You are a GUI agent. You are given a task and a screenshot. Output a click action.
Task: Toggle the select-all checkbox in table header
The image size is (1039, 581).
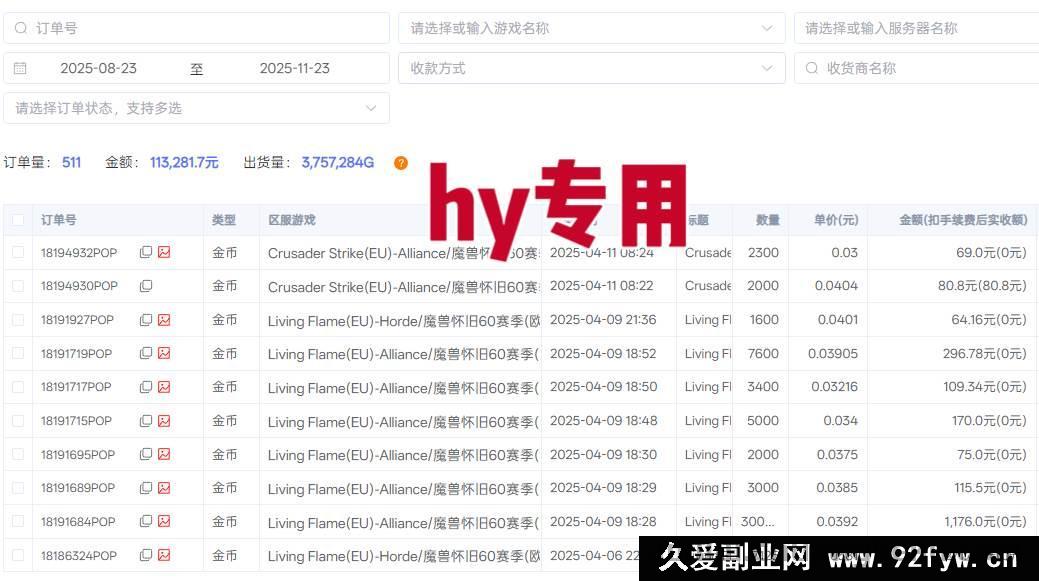tap(18, 220)
